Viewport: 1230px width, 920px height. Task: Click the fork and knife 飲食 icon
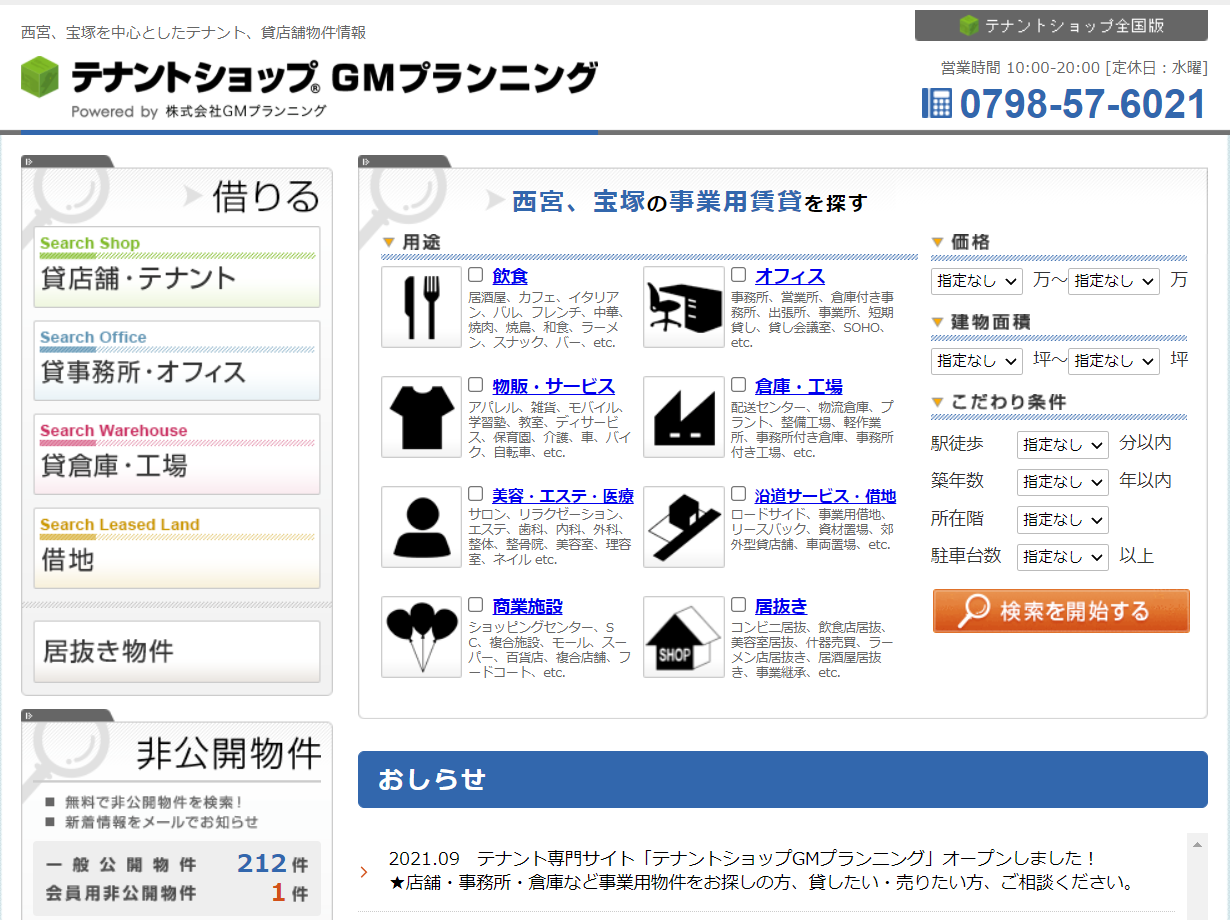point(421,307)
